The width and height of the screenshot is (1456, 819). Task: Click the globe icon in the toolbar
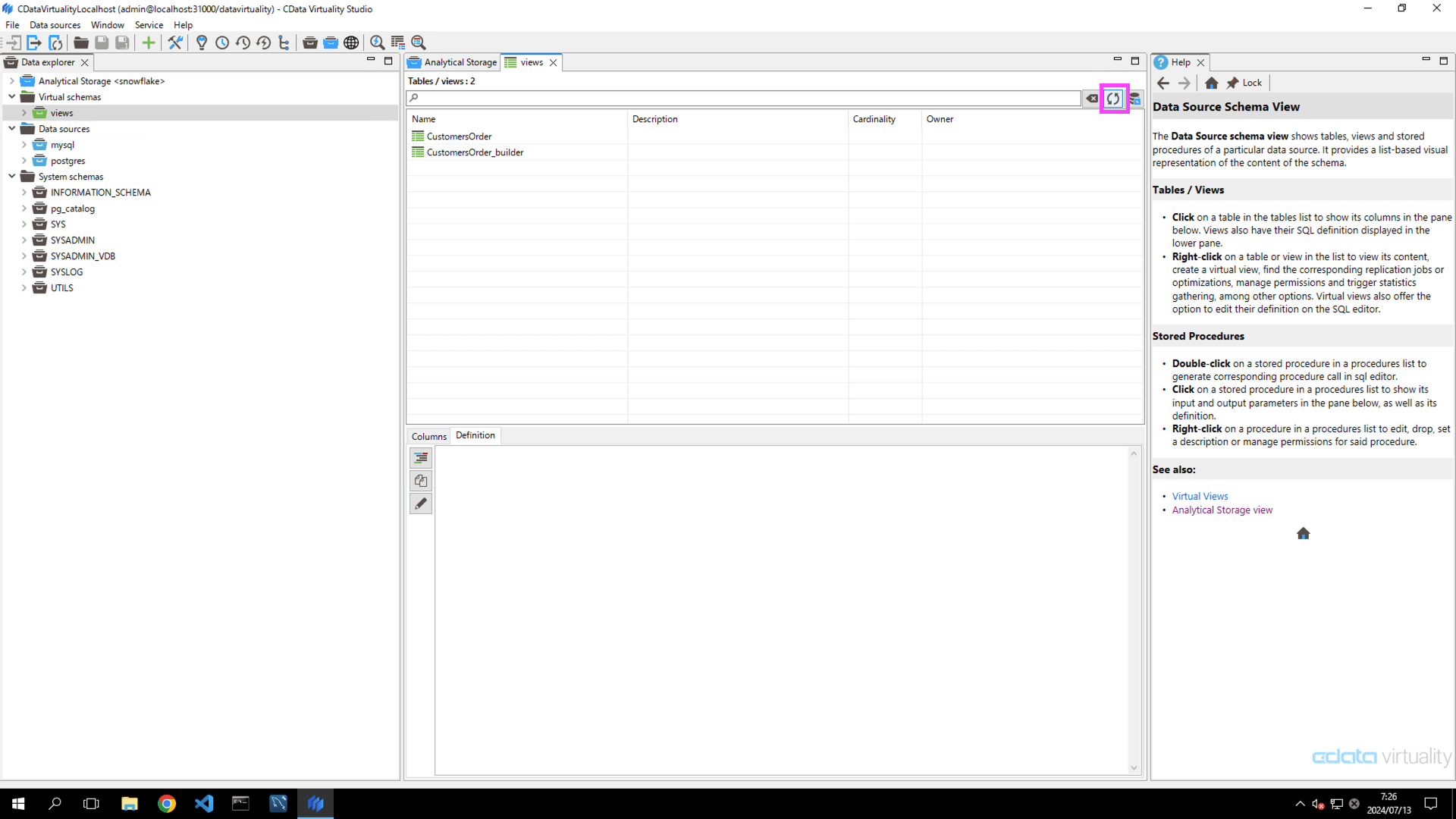click(x=352, y=42)
